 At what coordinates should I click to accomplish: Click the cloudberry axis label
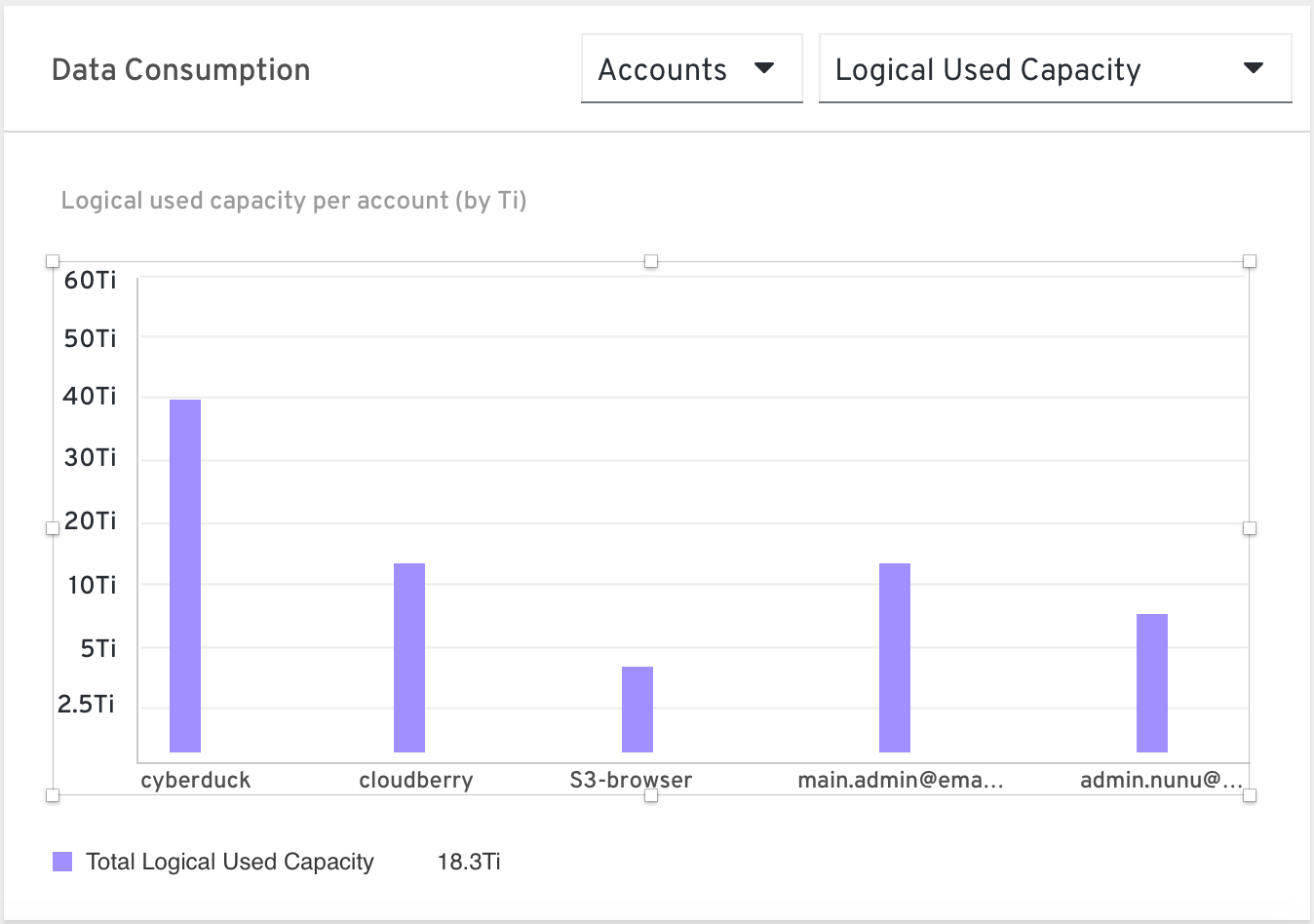(x=416, y=780)
